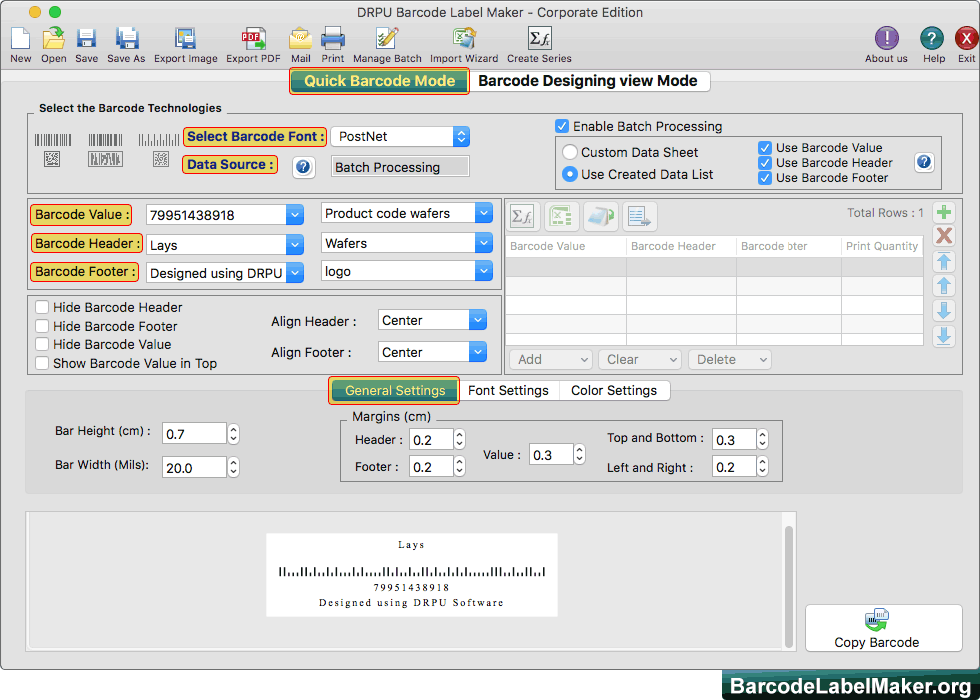This screenshot has width=980, height=700.
Task: Open the Clear dropdown below the batch table
Action: [x=640, y=359]
